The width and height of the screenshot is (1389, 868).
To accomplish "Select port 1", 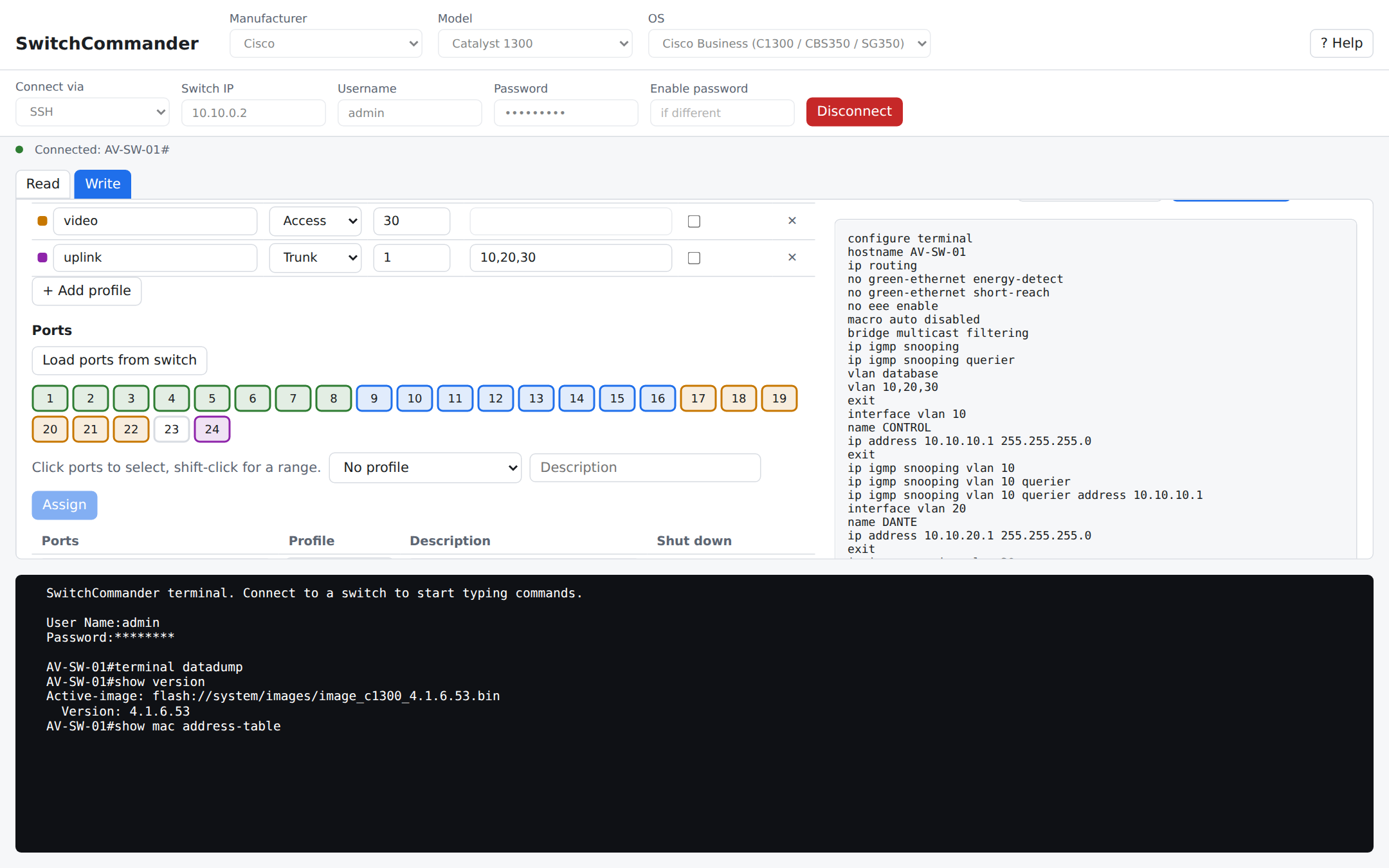I will 50,399.
